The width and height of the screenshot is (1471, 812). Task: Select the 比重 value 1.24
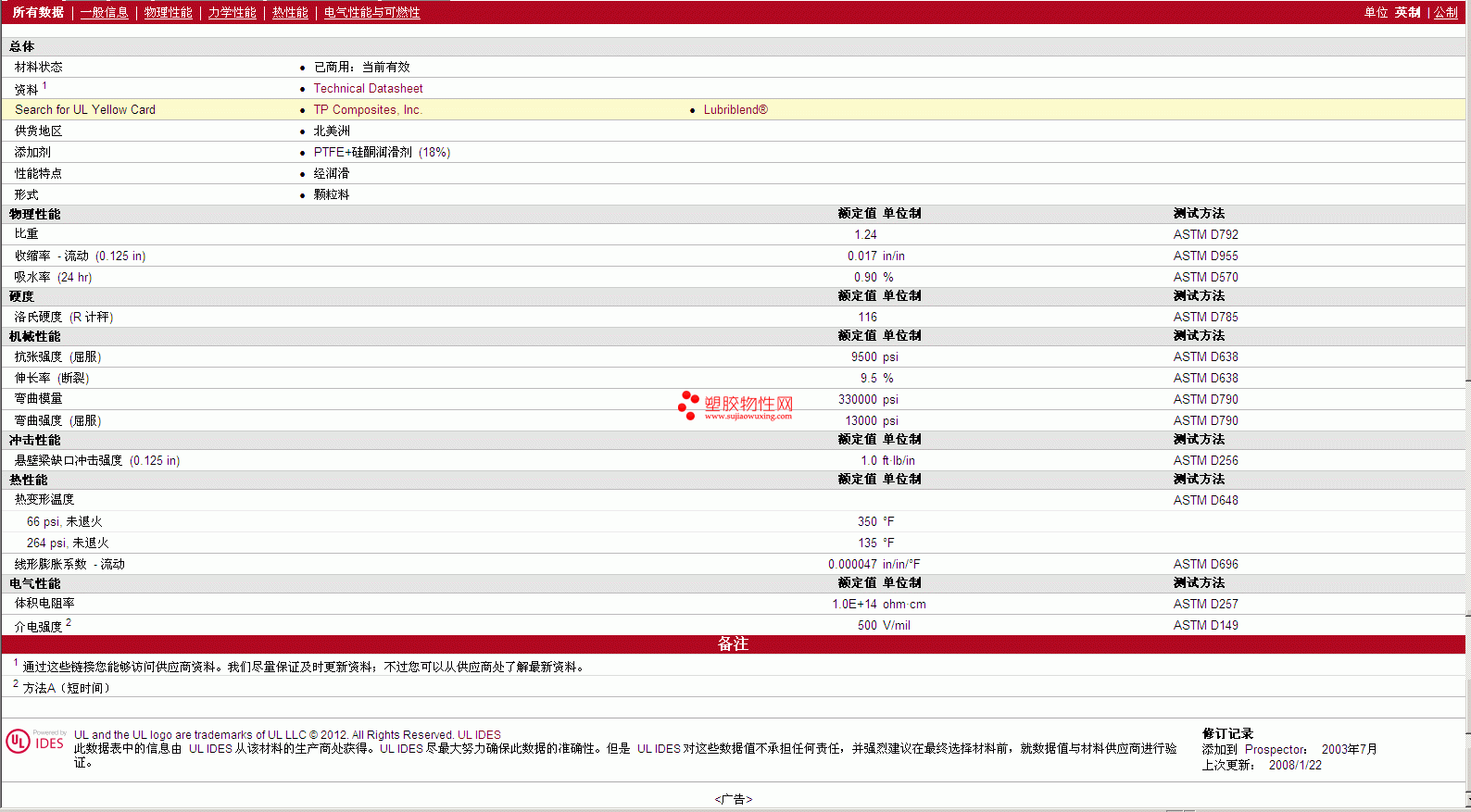pos(865,234)
